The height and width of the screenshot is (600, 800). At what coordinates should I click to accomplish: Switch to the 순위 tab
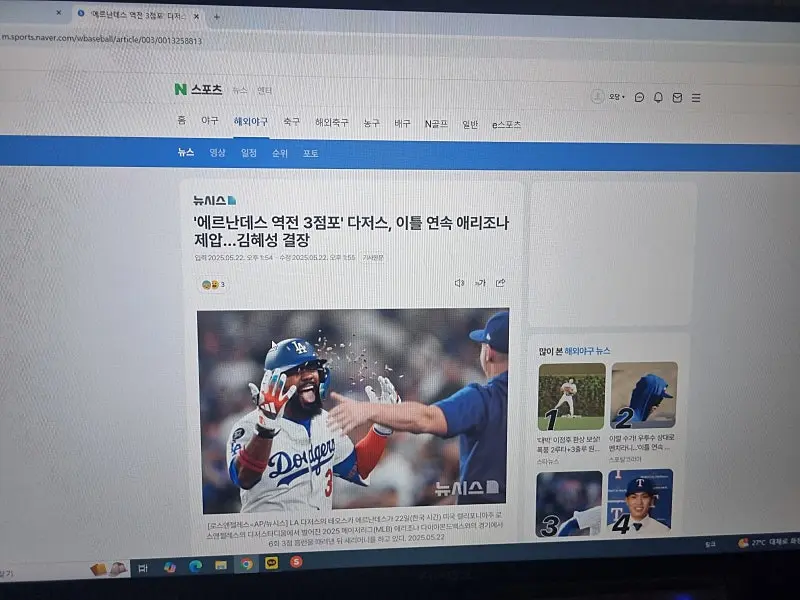[280, 154]
